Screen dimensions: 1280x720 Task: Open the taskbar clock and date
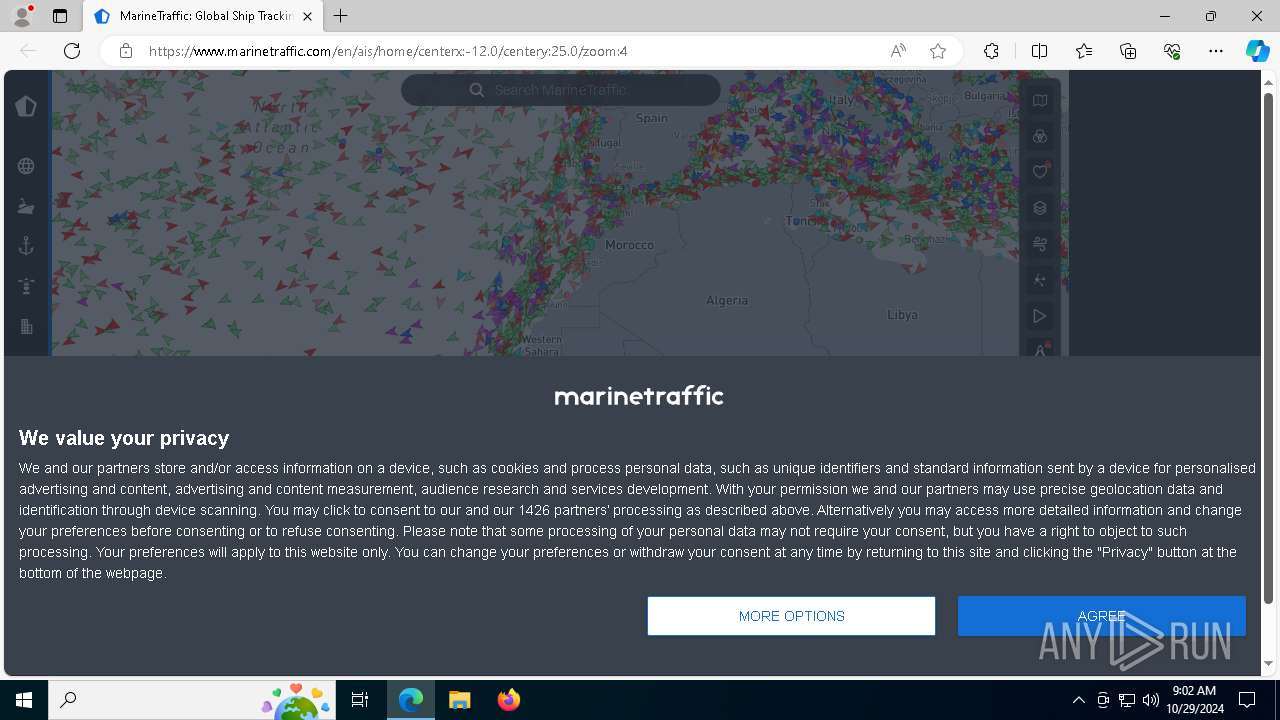[1194, 700]
